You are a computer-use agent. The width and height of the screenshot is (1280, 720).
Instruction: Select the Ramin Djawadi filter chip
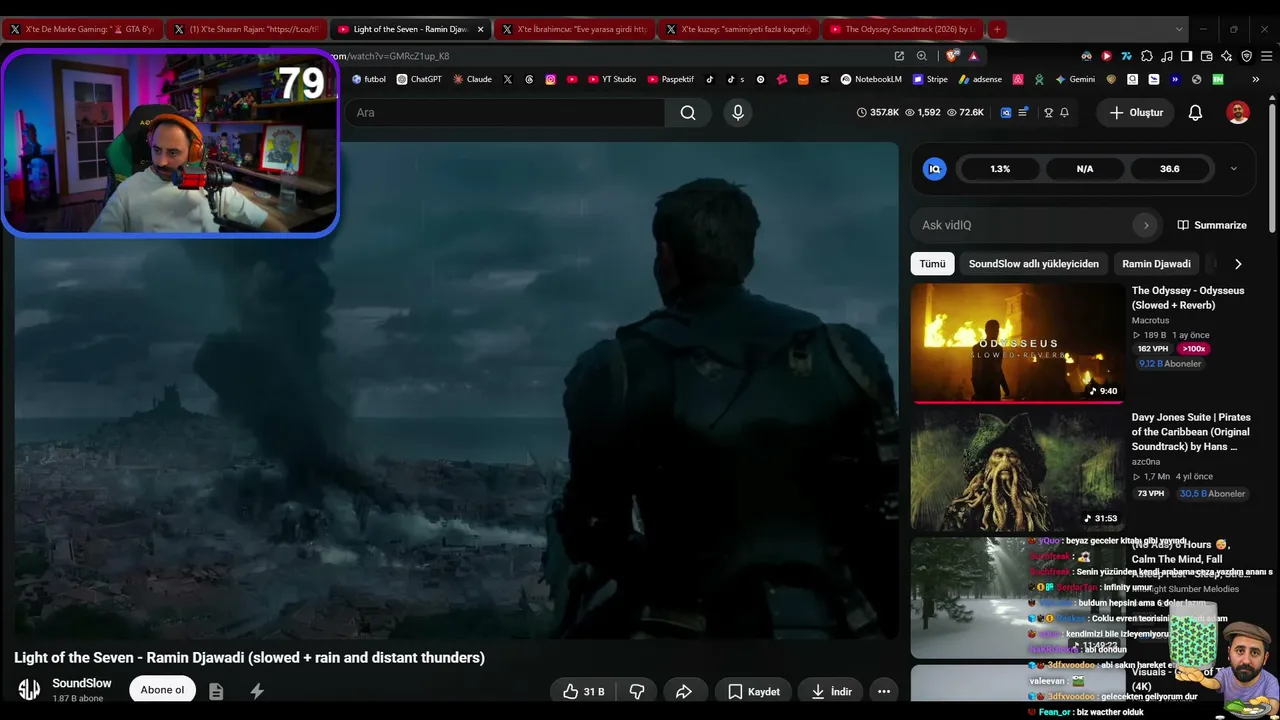[x=1156, y=264]
